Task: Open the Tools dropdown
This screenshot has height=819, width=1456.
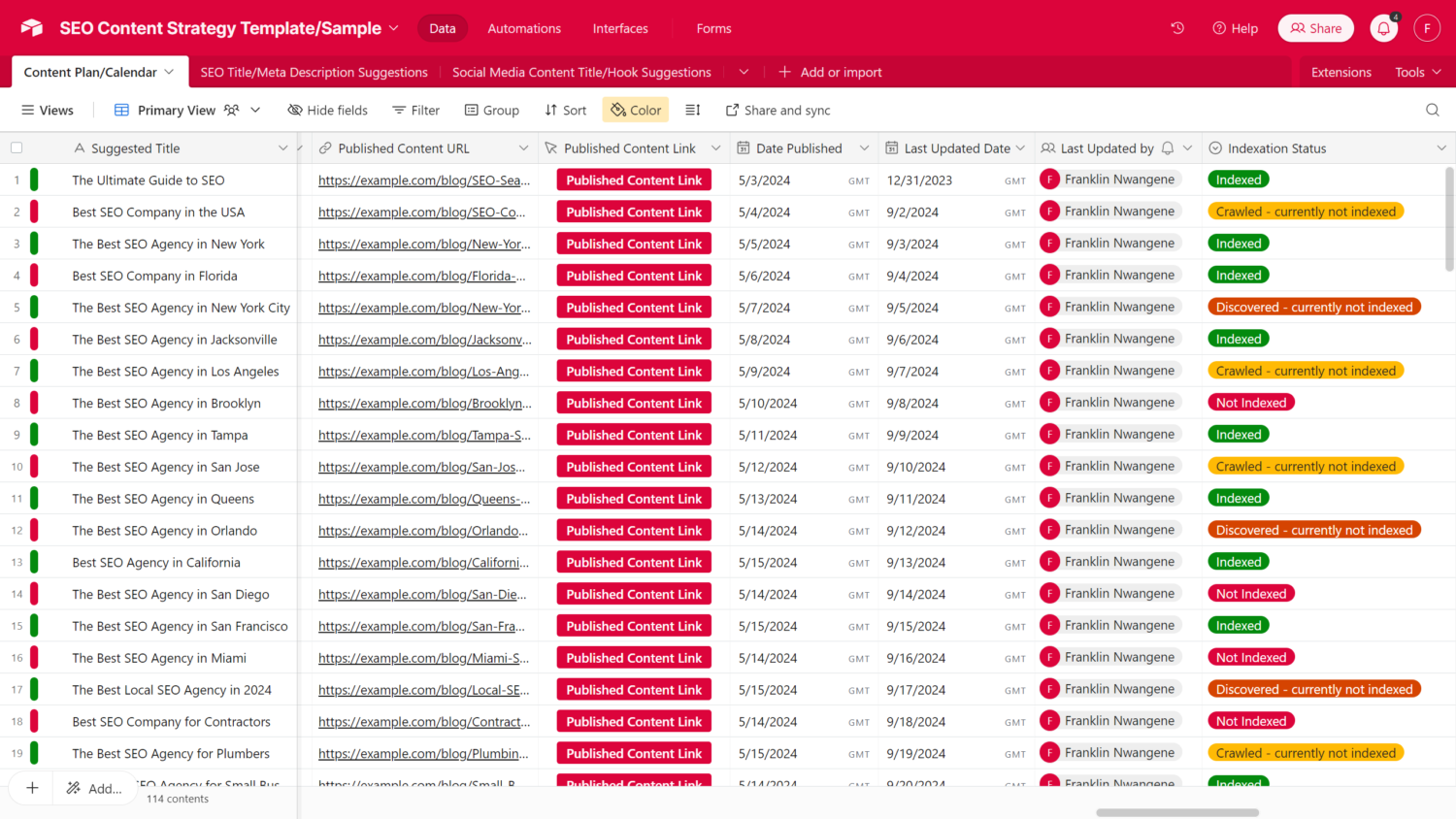Action: pyautogui.click(x=1418, y=73)
